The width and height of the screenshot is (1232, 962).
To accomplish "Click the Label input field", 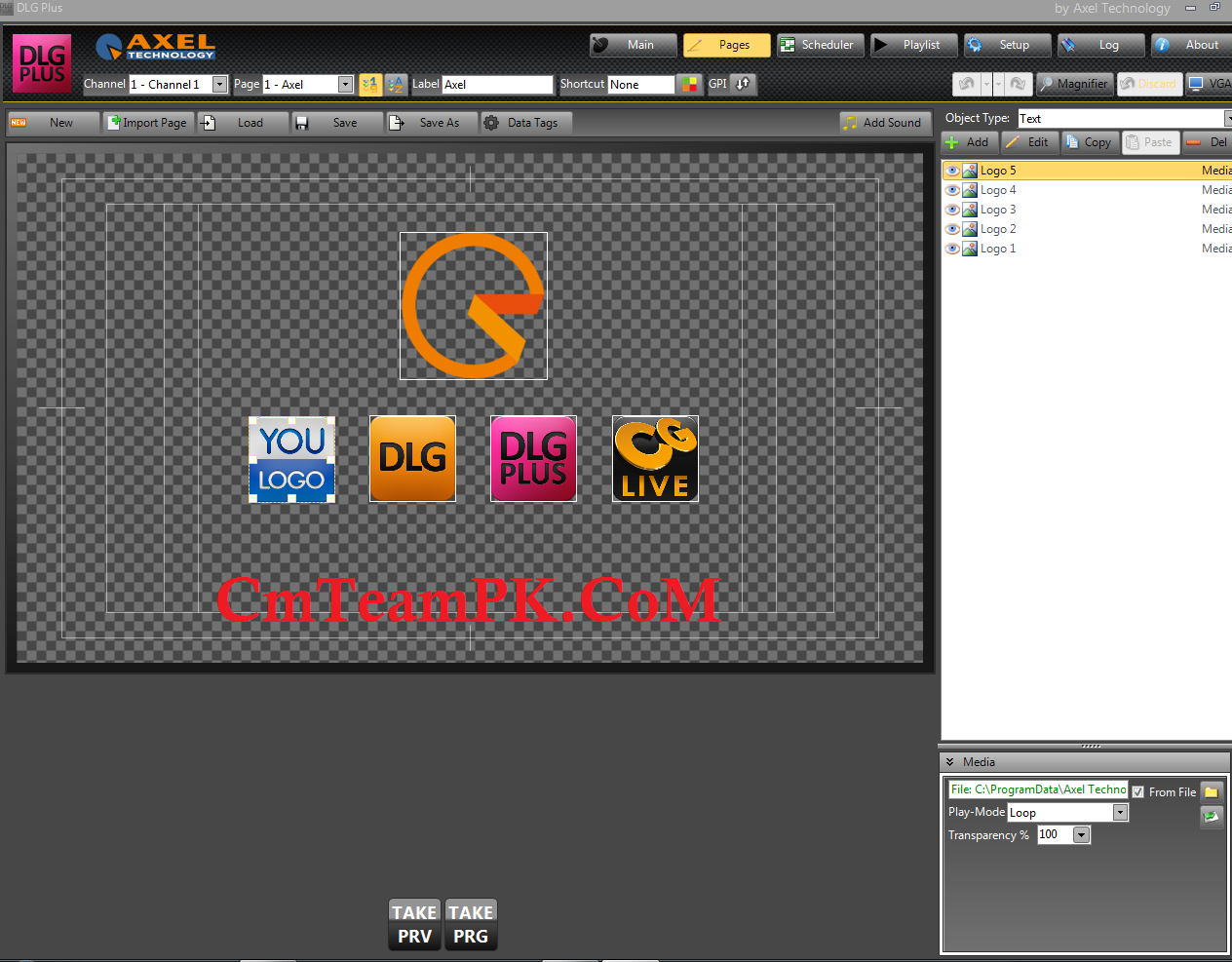I will pyautogui.click(x=498, y=85).
